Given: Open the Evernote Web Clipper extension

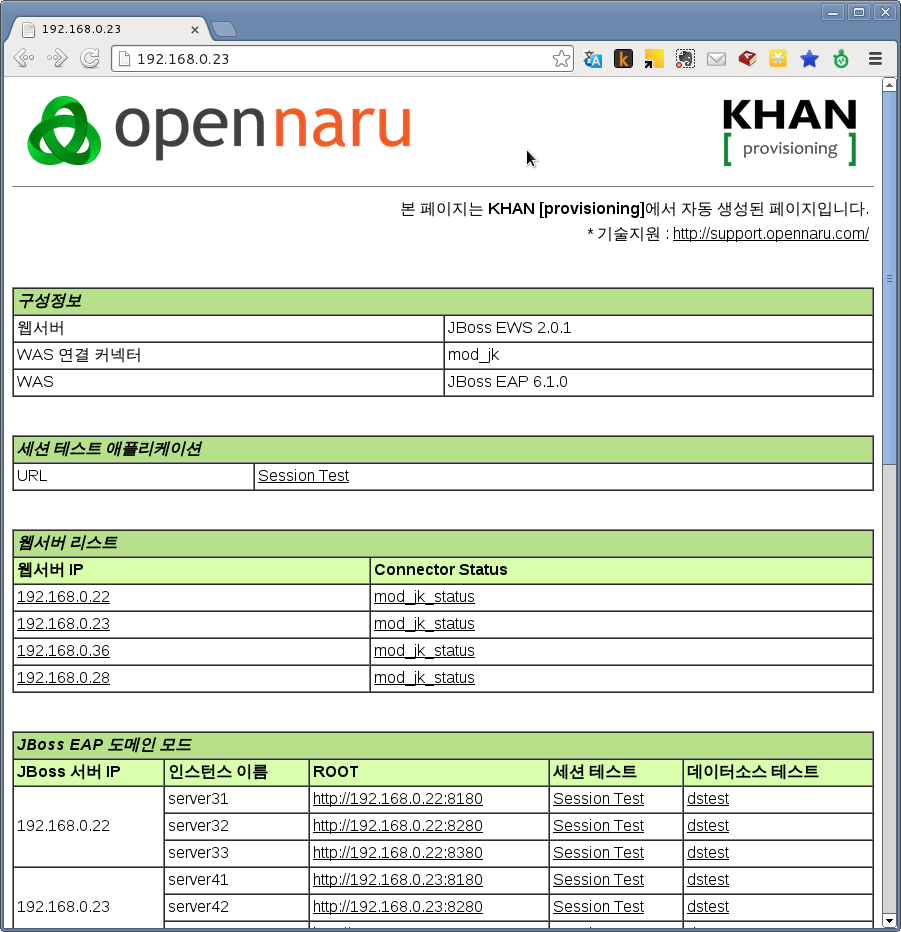Looking at the screenshot, I should [x=685, y=59].
